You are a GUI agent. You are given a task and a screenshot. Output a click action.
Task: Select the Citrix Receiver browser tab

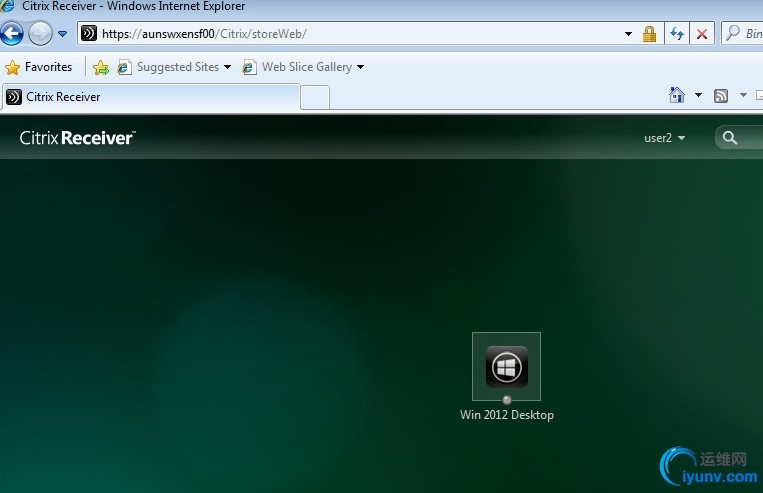tap(151, 97)
